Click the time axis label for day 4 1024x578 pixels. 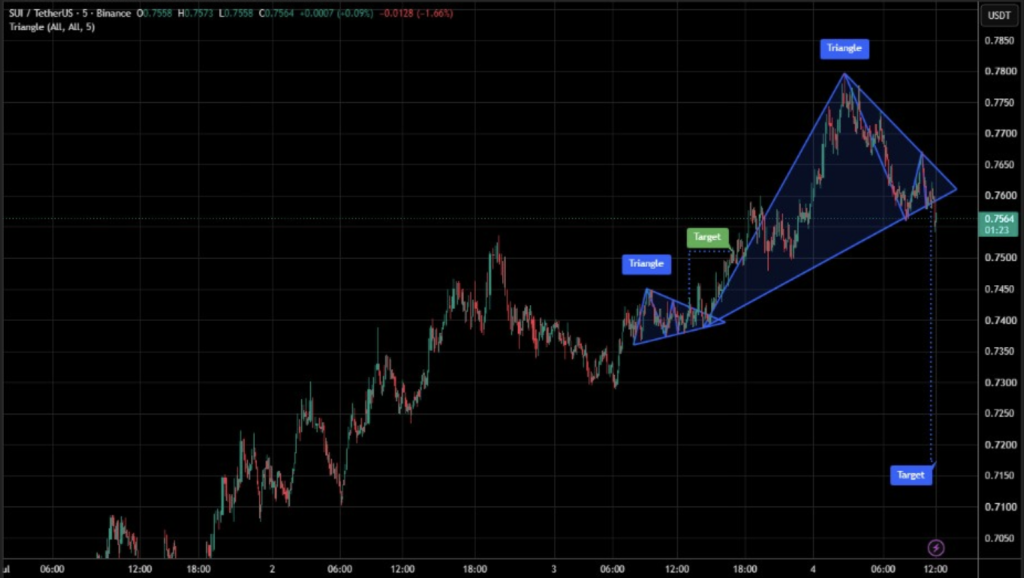[x=813, y=569]
